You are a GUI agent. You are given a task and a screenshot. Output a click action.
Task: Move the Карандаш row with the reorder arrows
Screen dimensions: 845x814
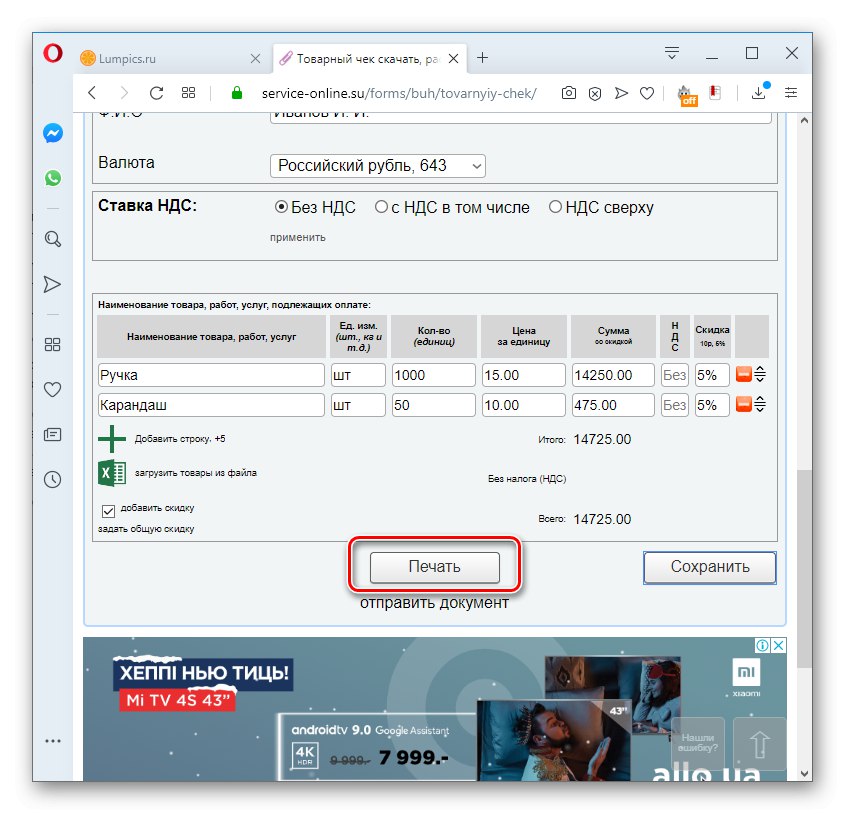pyautogui.click(x=760, y=404)
